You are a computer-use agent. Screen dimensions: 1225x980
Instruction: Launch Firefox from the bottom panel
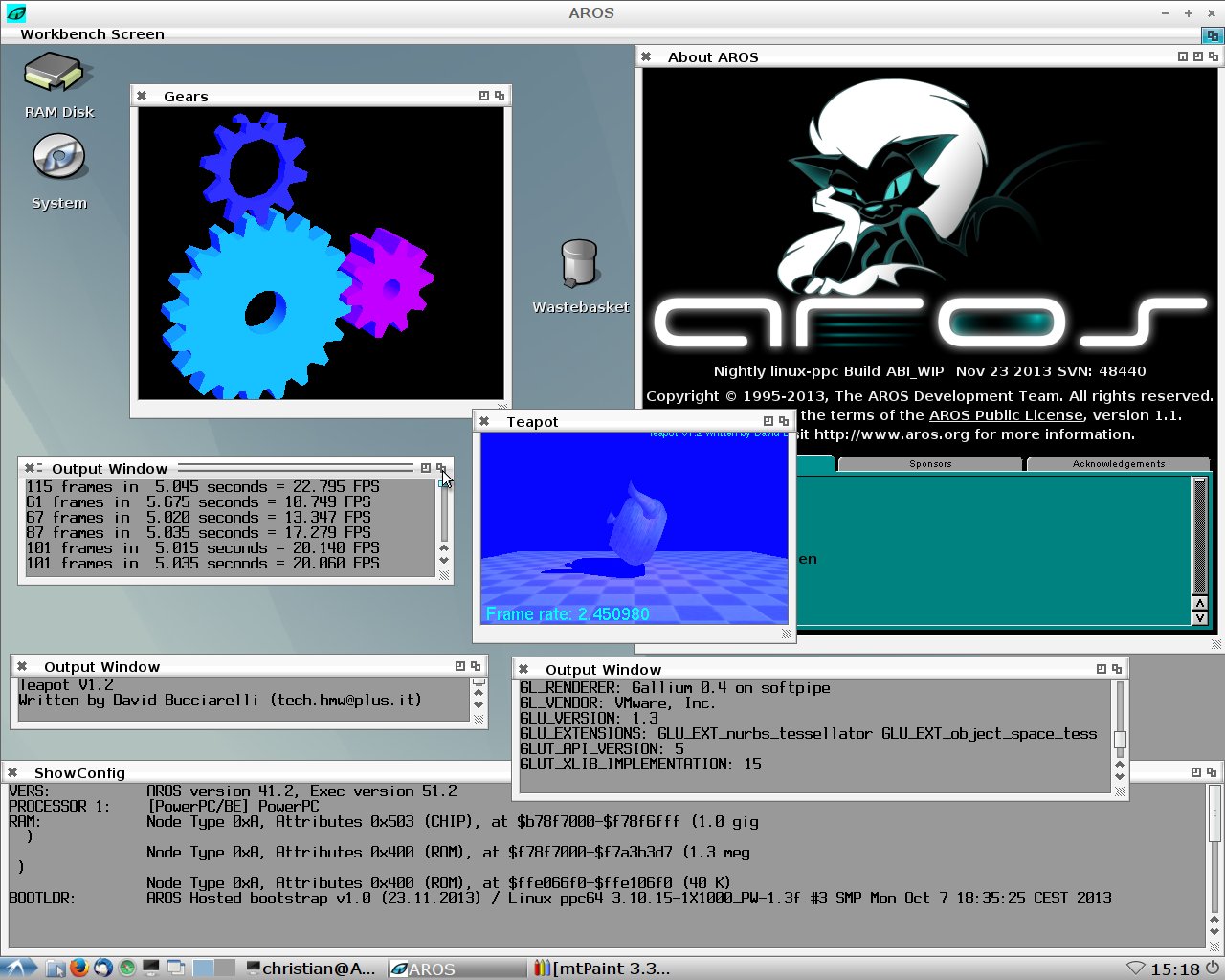(79, 968)
